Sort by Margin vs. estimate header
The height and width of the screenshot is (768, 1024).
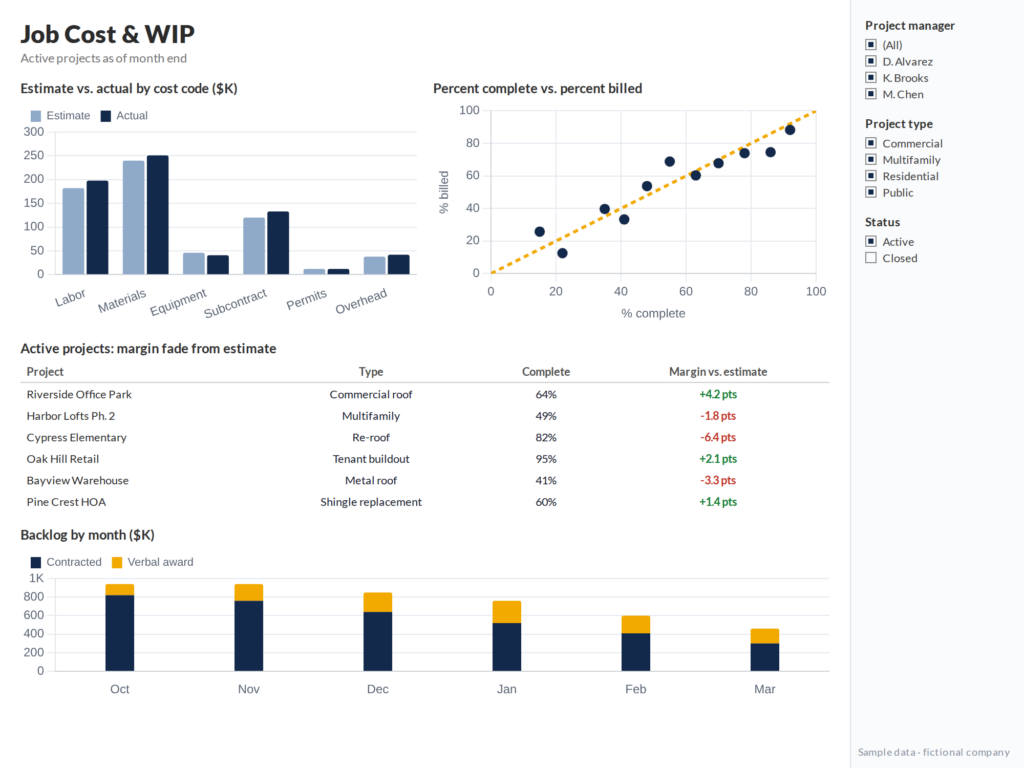click(x=718, y=372)
